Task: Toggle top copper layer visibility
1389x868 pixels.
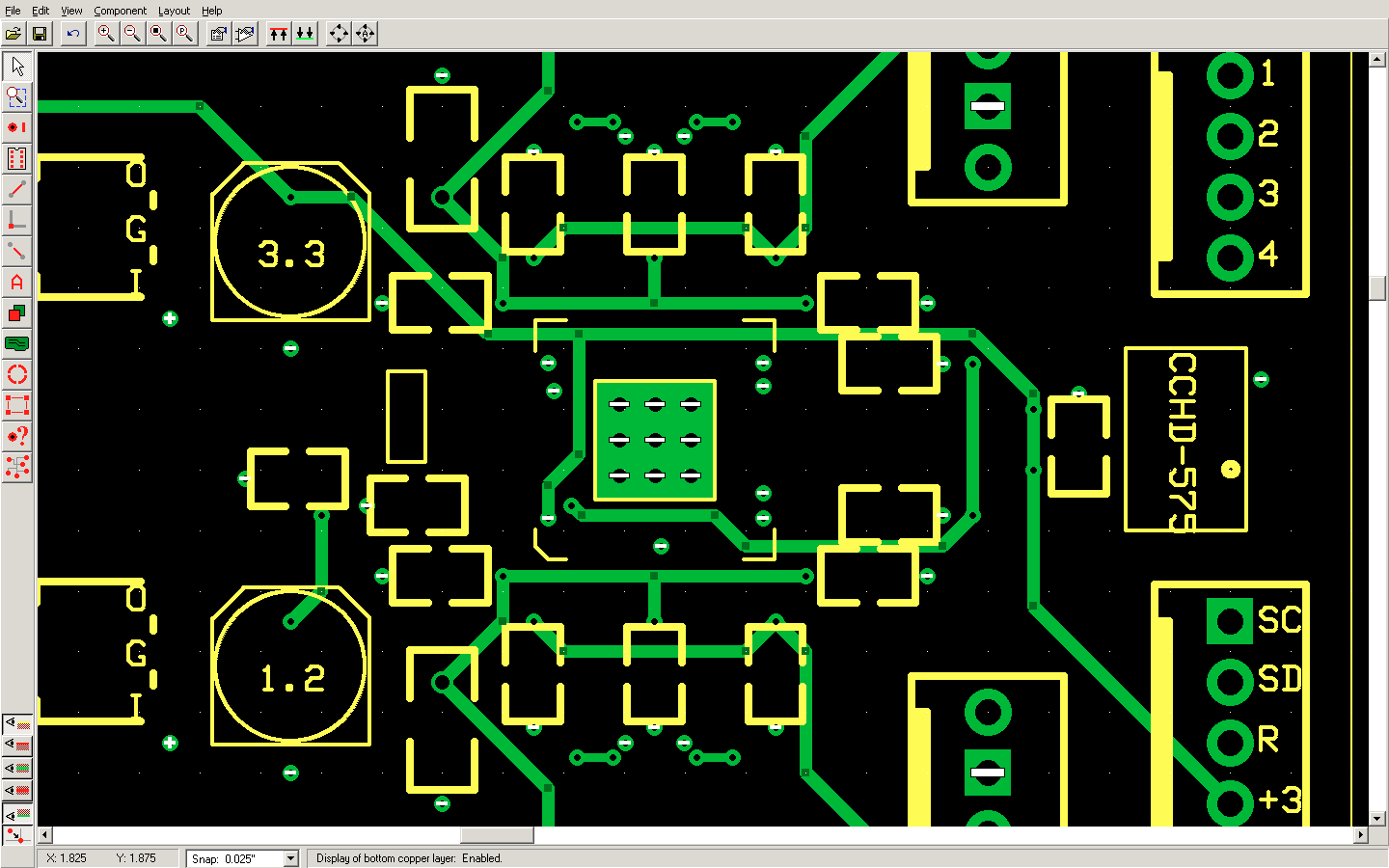Action: pyautogui.click(x=17, y=746)
